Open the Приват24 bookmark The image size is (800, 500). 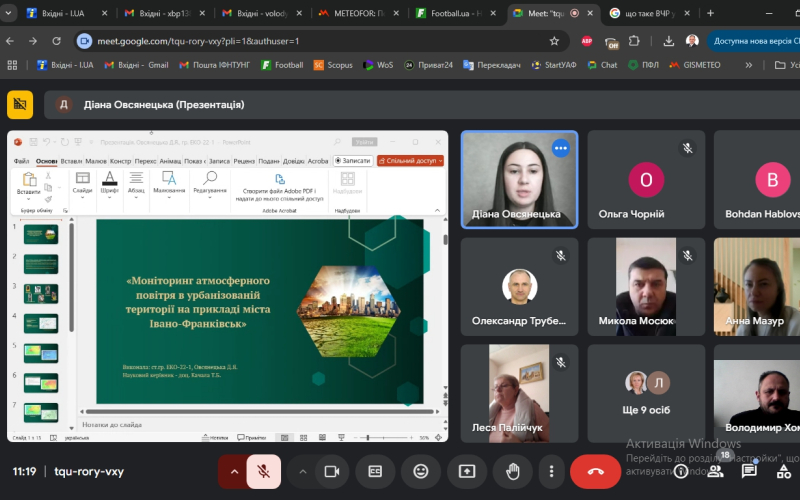(429, 65)
